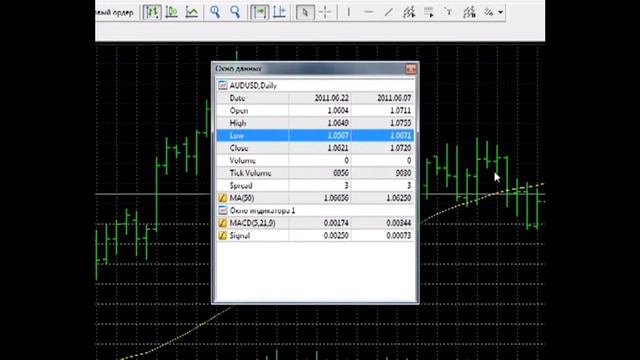The height and width of the screenshot is (360, 640).
Task: Switch chart to bar chart mode
Action: pyautogui.click(x=152, y=12)
